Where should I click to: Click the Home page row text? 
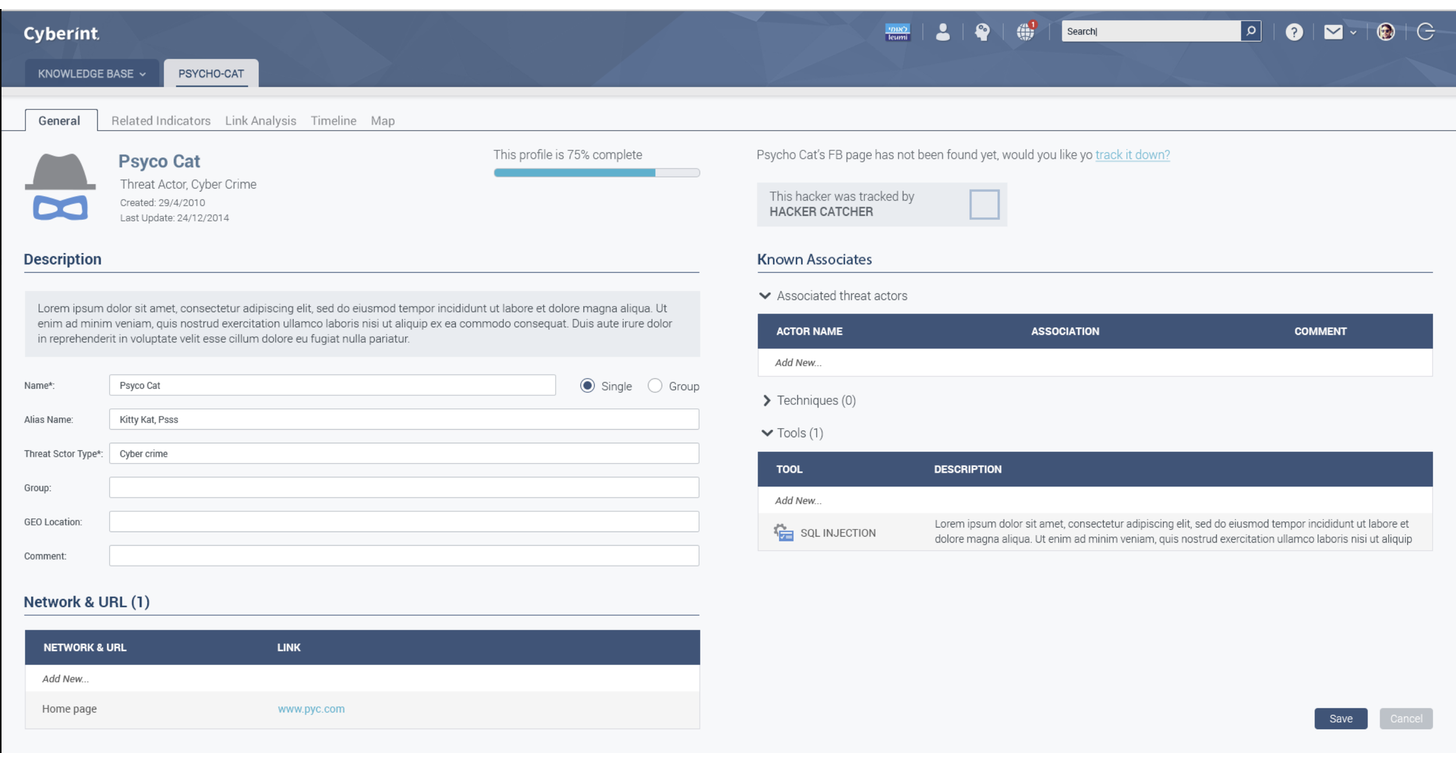69,709
